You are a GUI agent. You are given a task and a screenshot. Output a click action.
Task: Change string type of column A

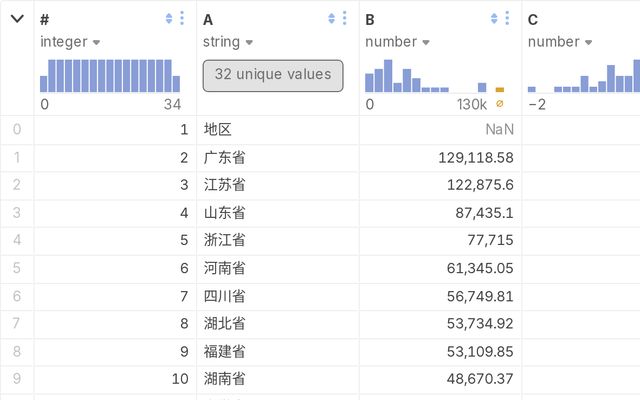(228, 42)
